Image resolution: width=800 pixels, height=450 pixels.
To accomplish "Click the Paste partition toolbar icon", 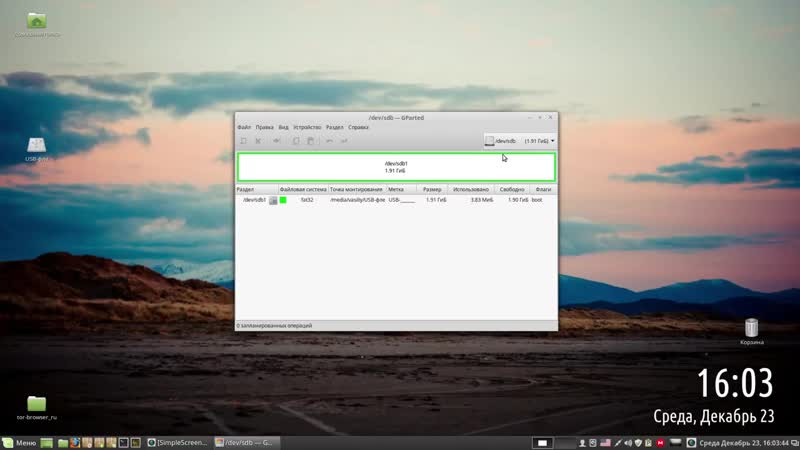I will pos(310,141).
